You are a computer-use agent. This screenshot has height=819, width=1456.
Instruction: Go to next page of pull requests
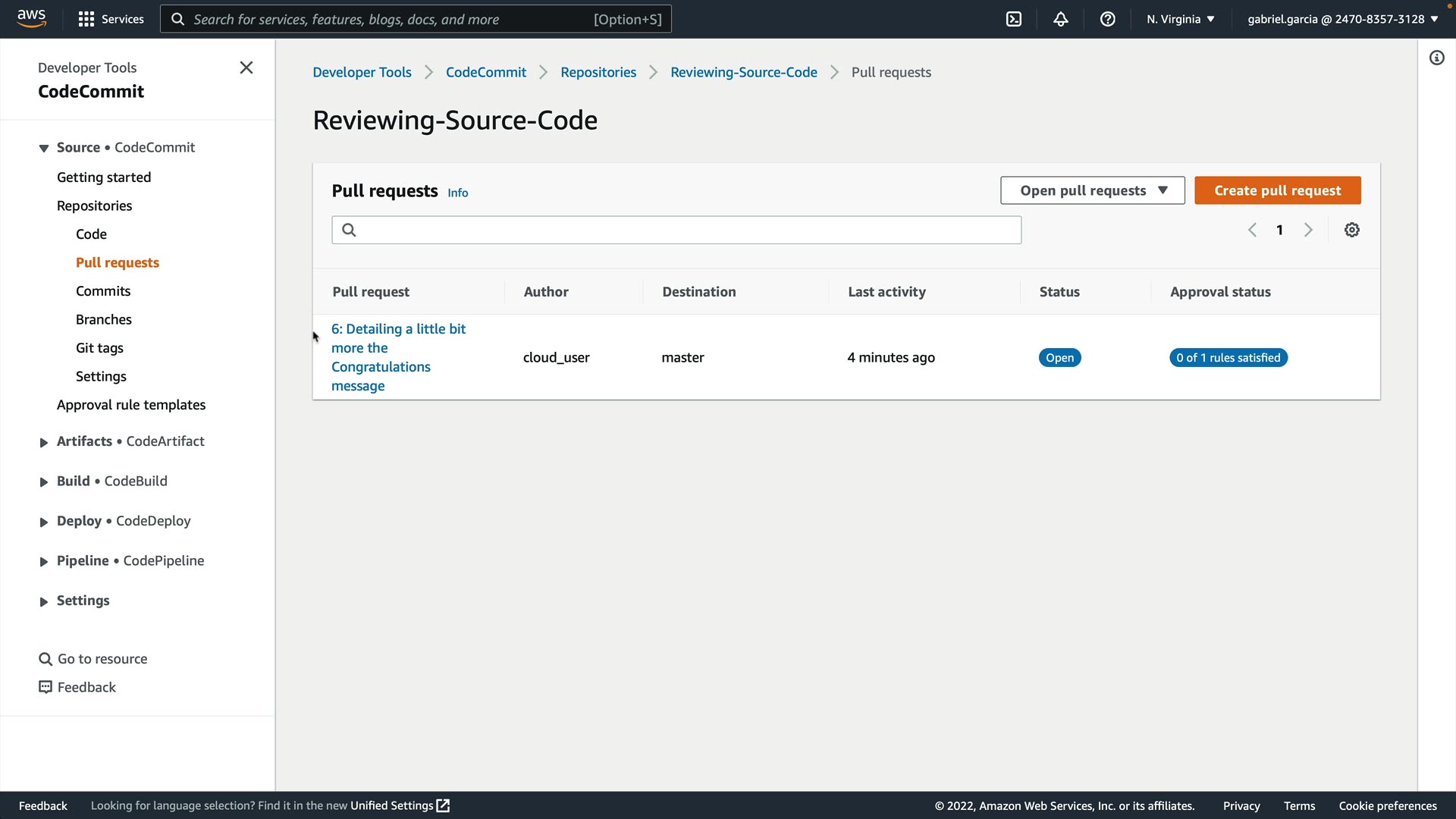point(1308,230)
